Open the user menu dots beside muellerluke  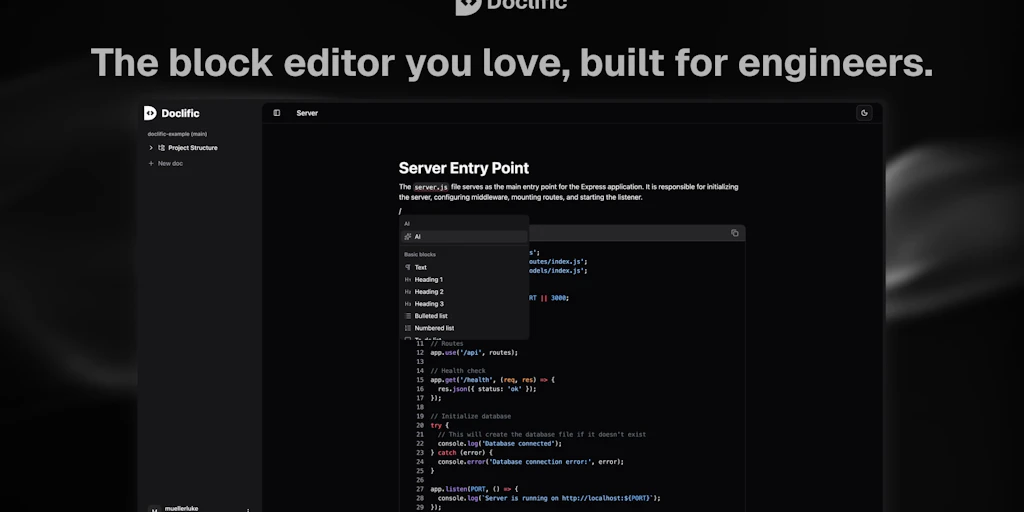click(248, 509)
